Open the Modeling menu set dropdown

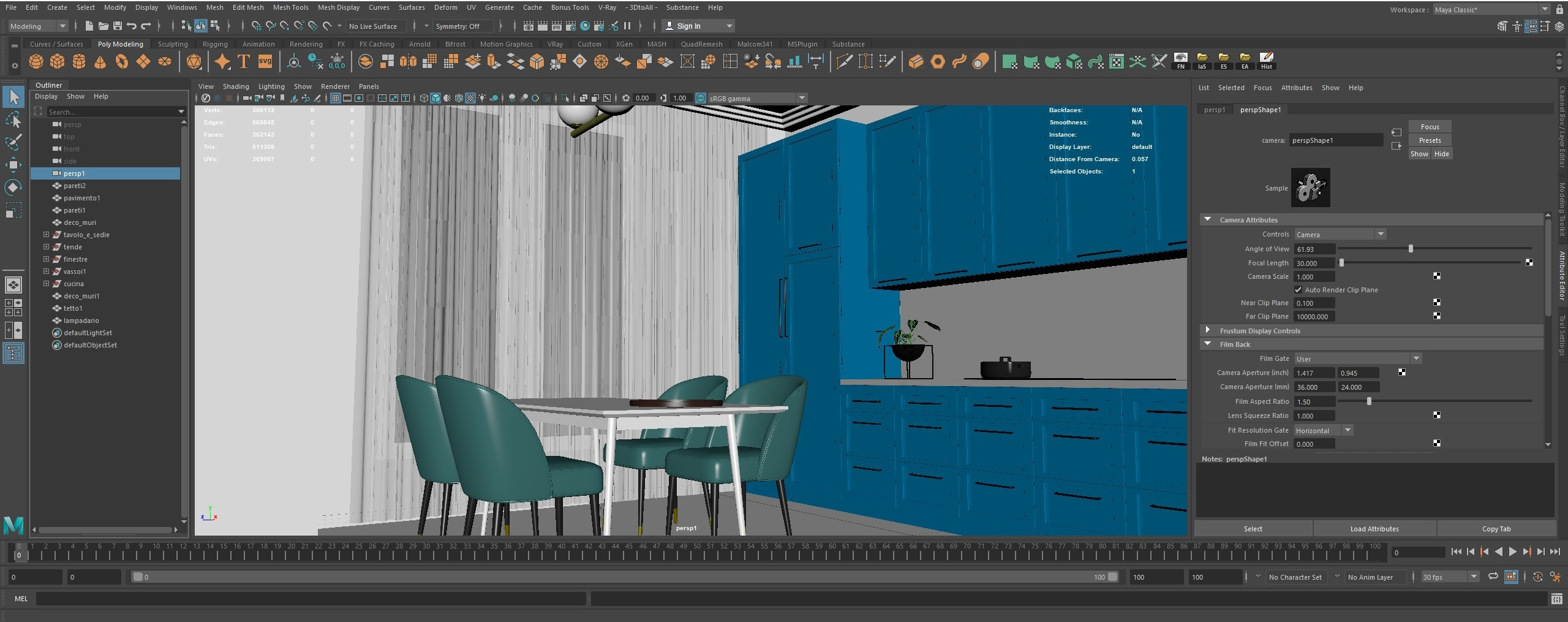point(37,26)
